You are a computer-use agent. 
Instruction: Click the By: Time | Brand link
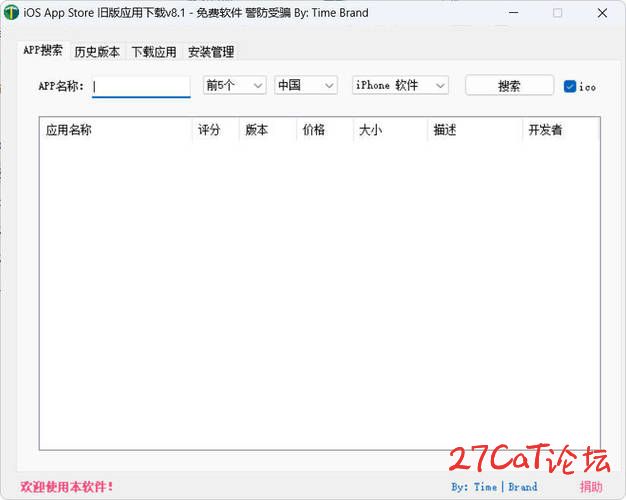pos(494,487)
